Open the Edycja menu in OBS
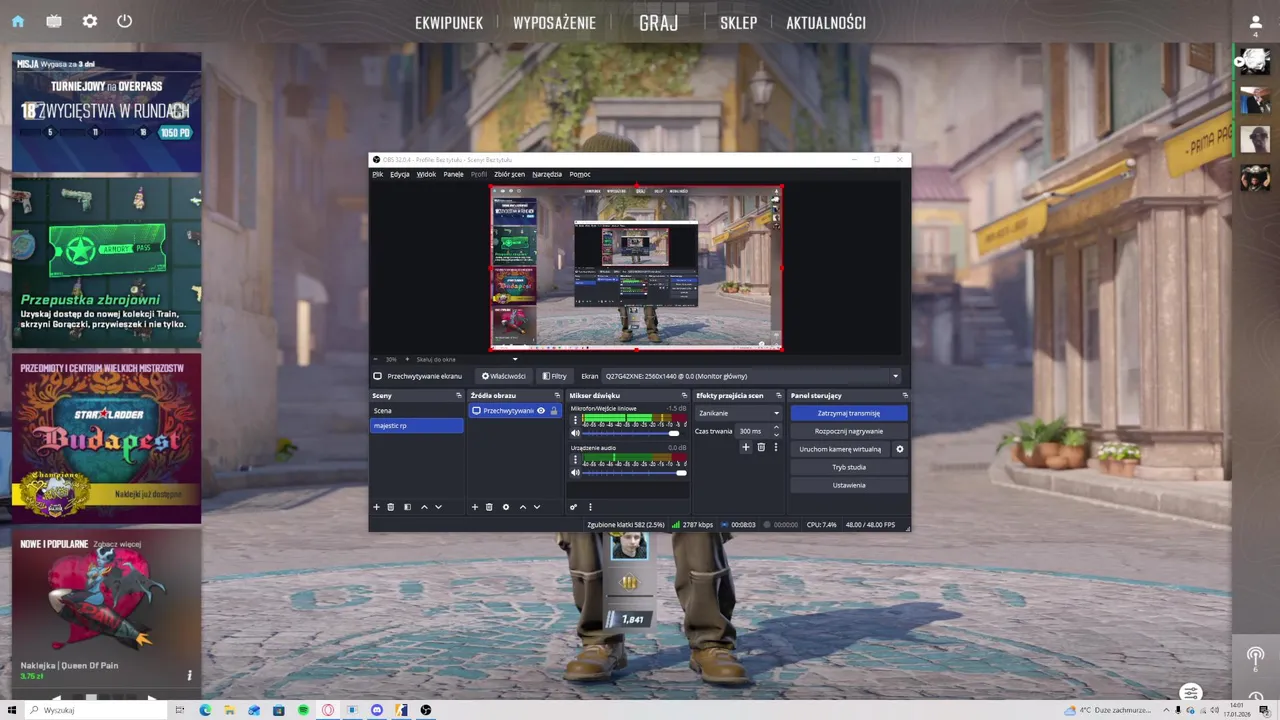1280x720 pixels. pyautogui.click(x=400, y=174)
